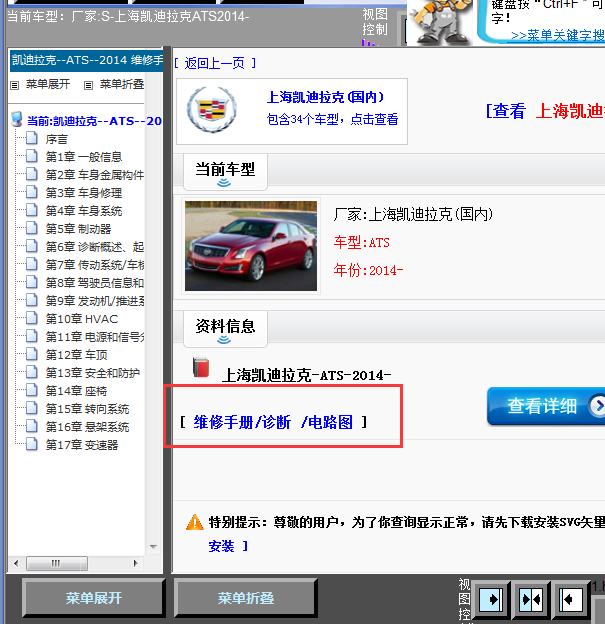Image resolution: width=605 pixels, height=624 pixels.
Task: Open 第9章 发动机/推进系统 chapter
Action: point(95,301)
